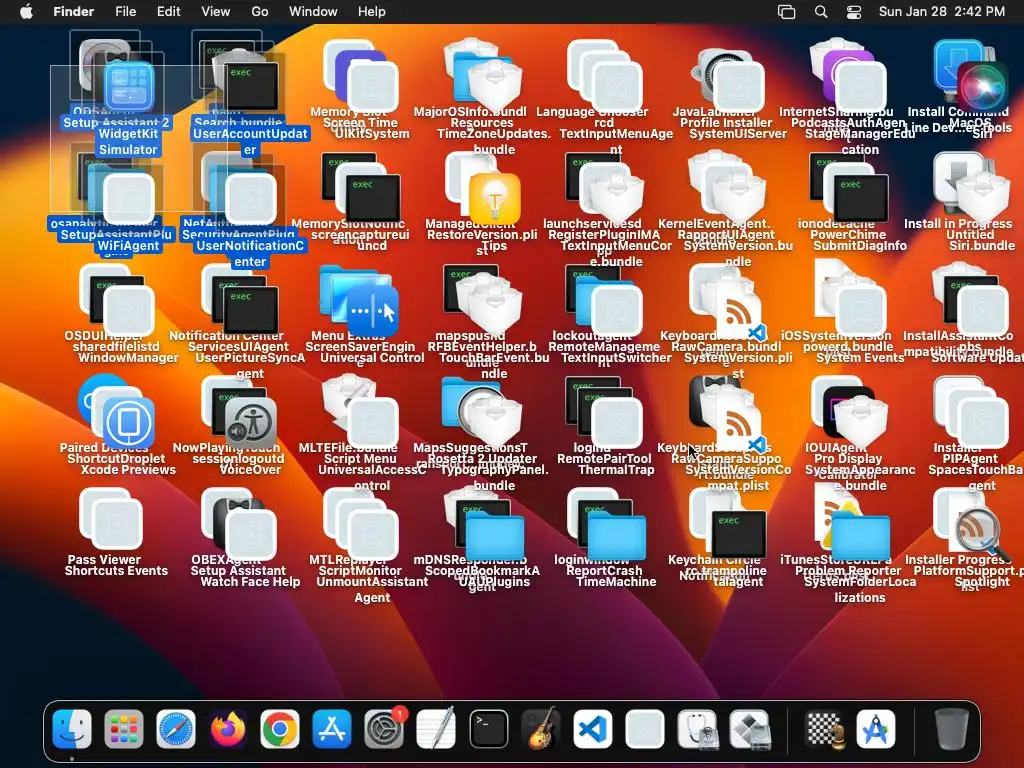Launch Google Chrome from the Dock
Viewport: 1024px width, 768px height.
(280, 728)
